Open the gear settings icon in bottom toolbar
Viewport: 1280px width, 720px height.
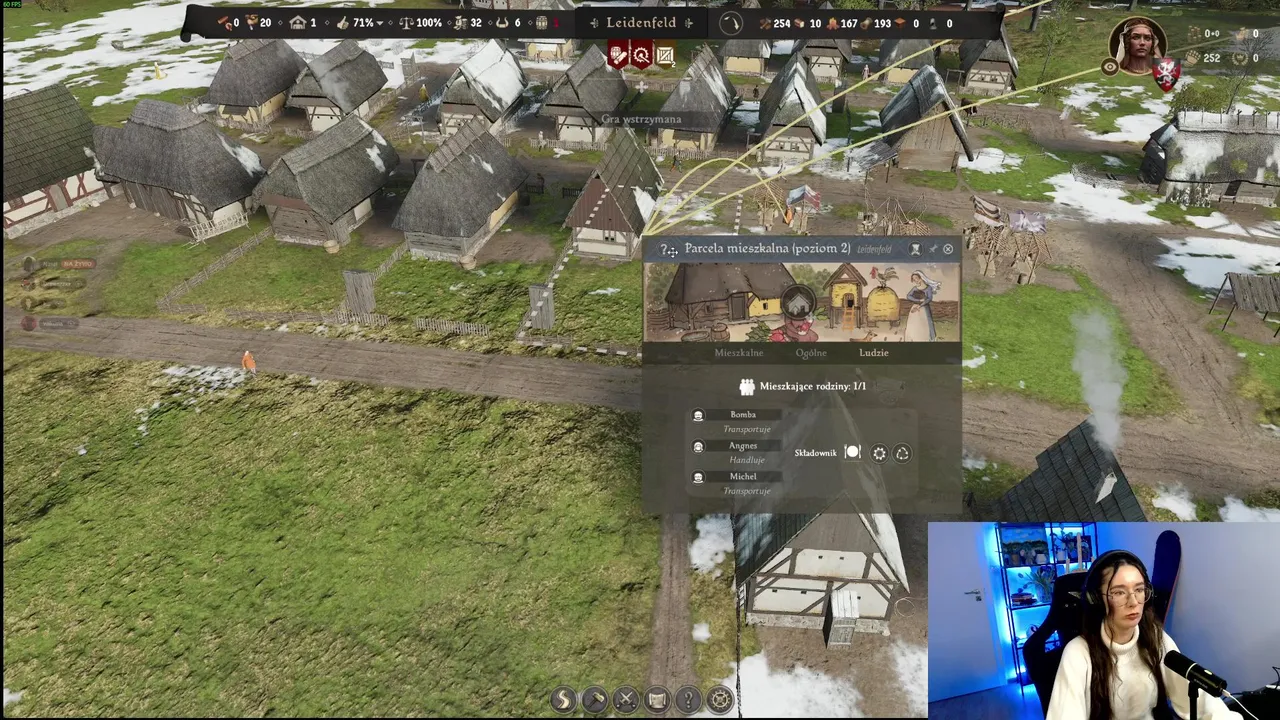[720, 700]
